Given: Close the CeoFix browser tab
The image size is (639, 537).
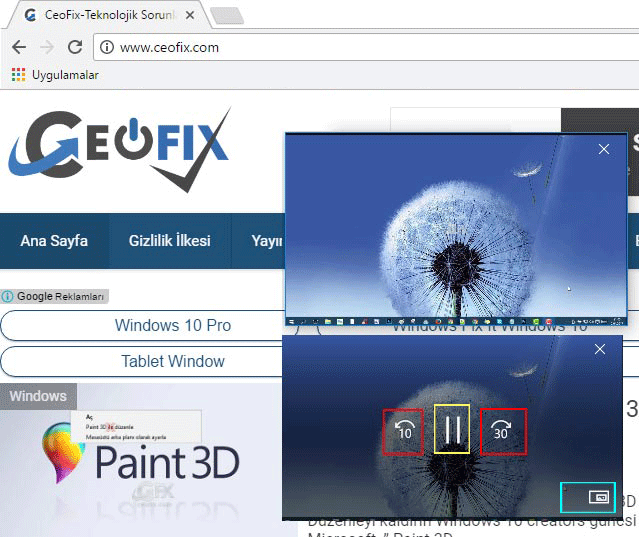Looking at the screenshot, I should (189, 15).
